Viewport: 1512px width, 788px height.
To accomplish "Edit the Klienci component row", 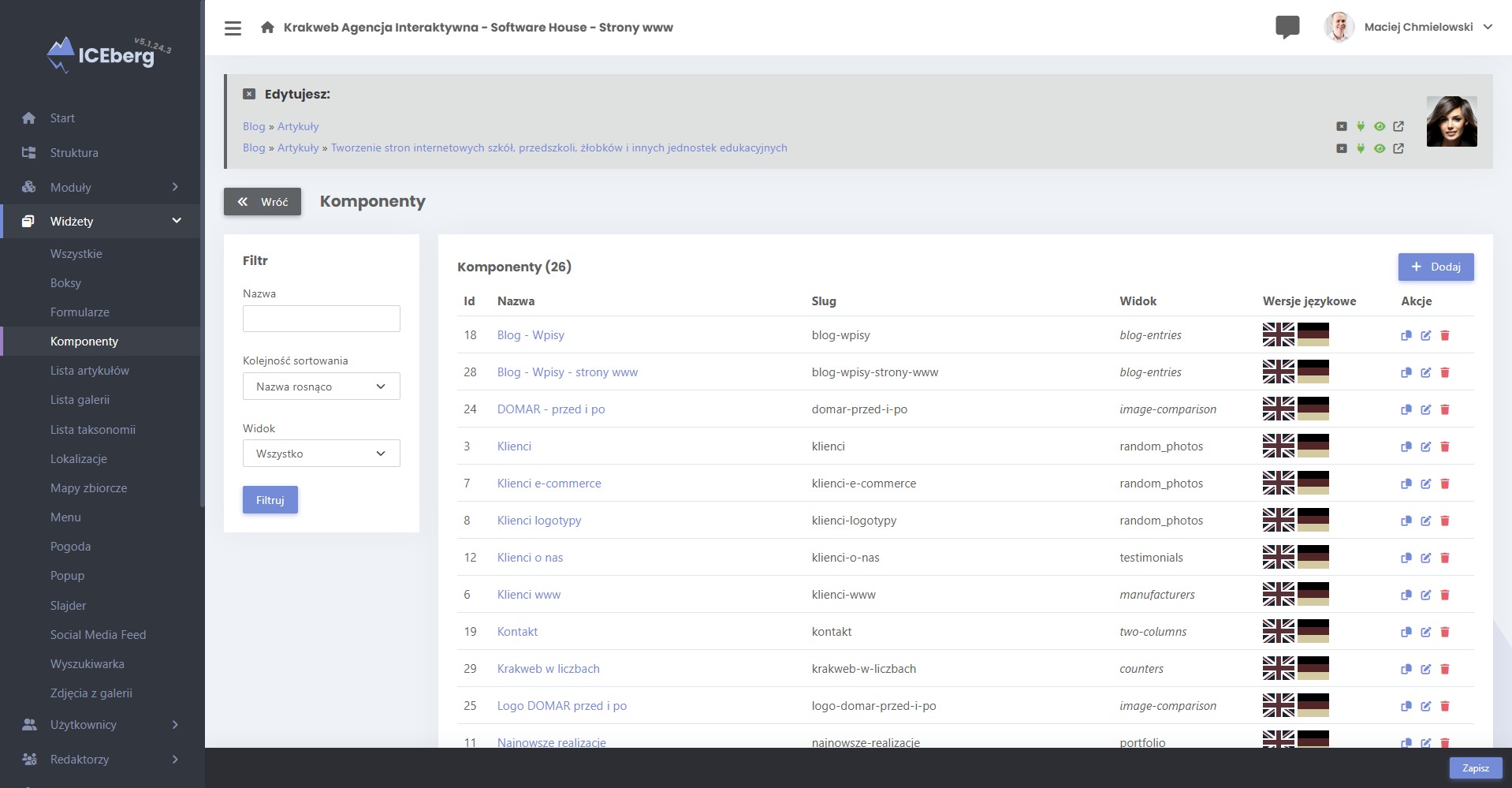I will 1425,446.
